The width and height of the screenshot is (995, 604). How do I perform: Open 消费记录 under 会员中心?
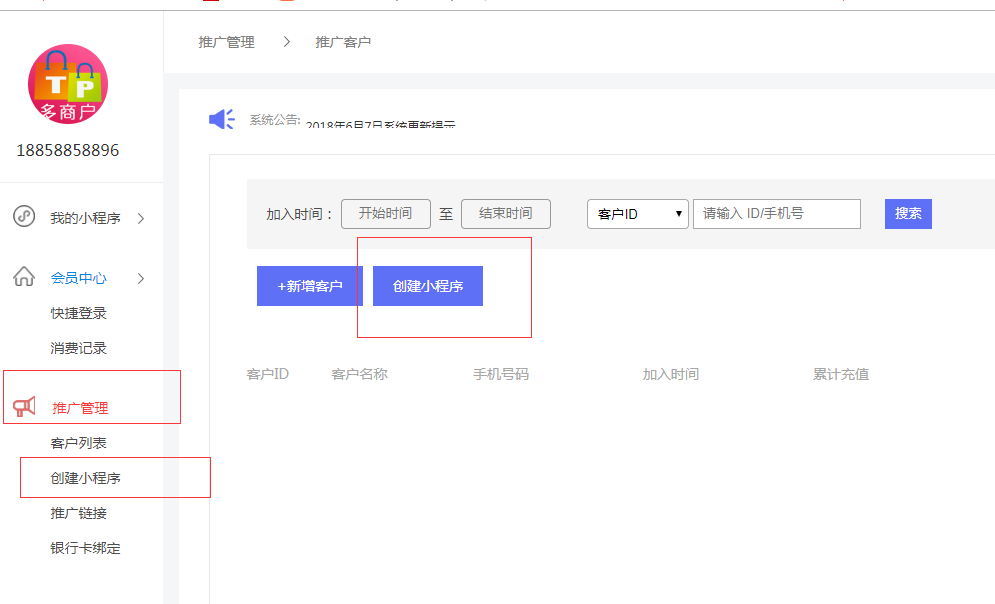point(80,348)
